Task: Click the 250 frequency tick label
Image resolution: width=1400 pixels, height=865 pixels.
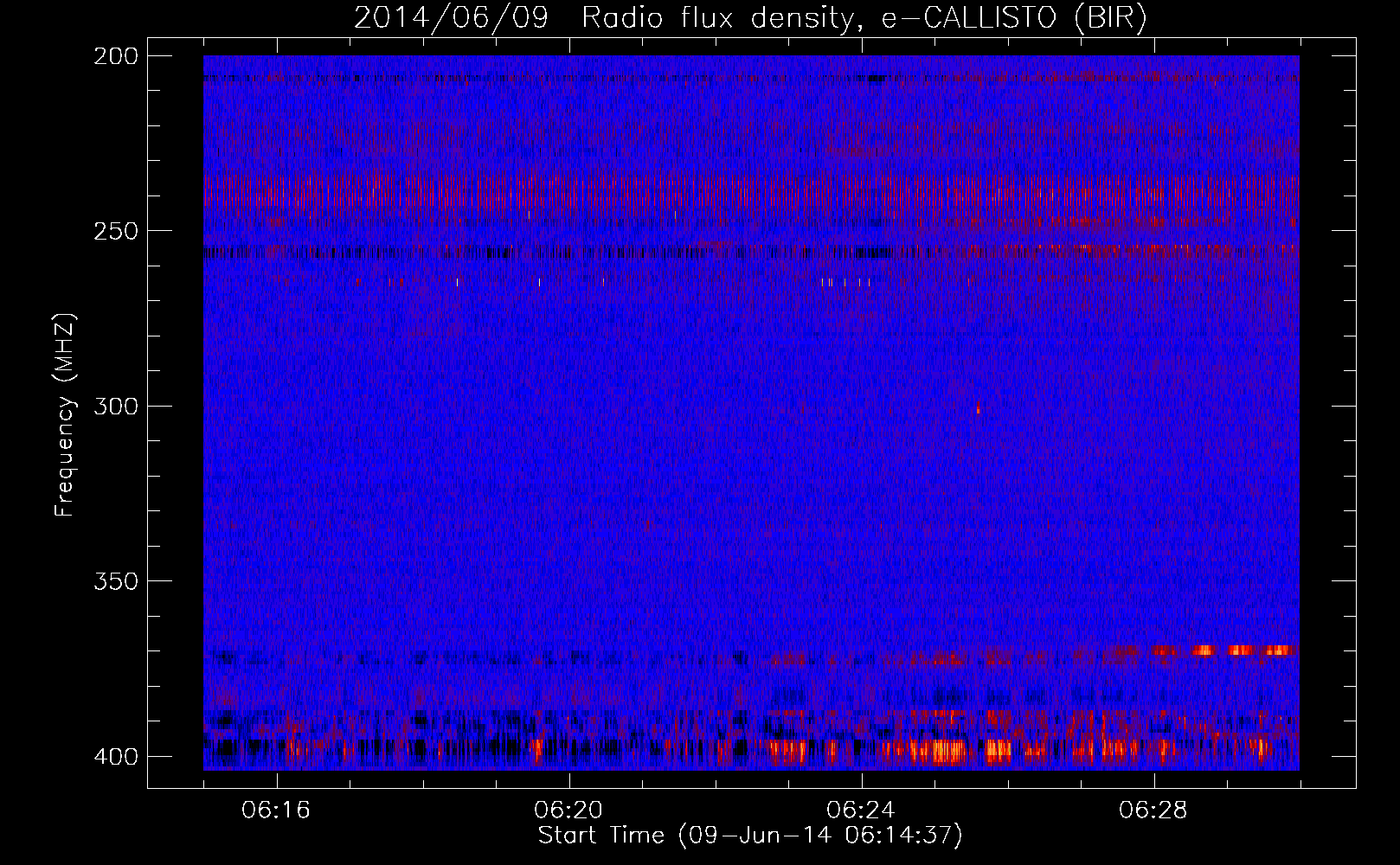Action: pyautogui.click(x=115, y=231)
